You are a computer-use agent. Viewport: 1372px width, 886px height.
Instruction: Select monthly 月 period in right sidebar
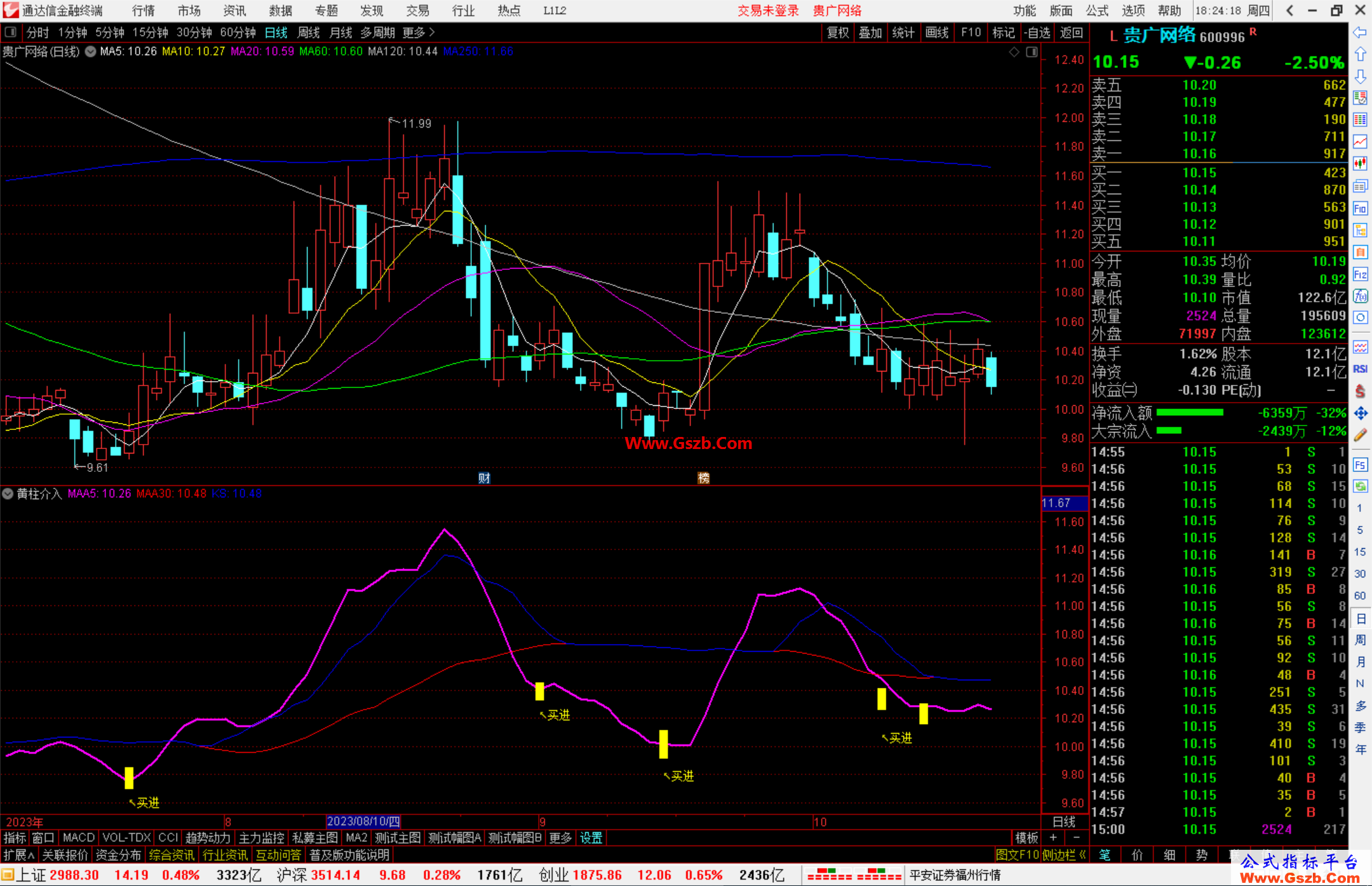[1360, 662]
